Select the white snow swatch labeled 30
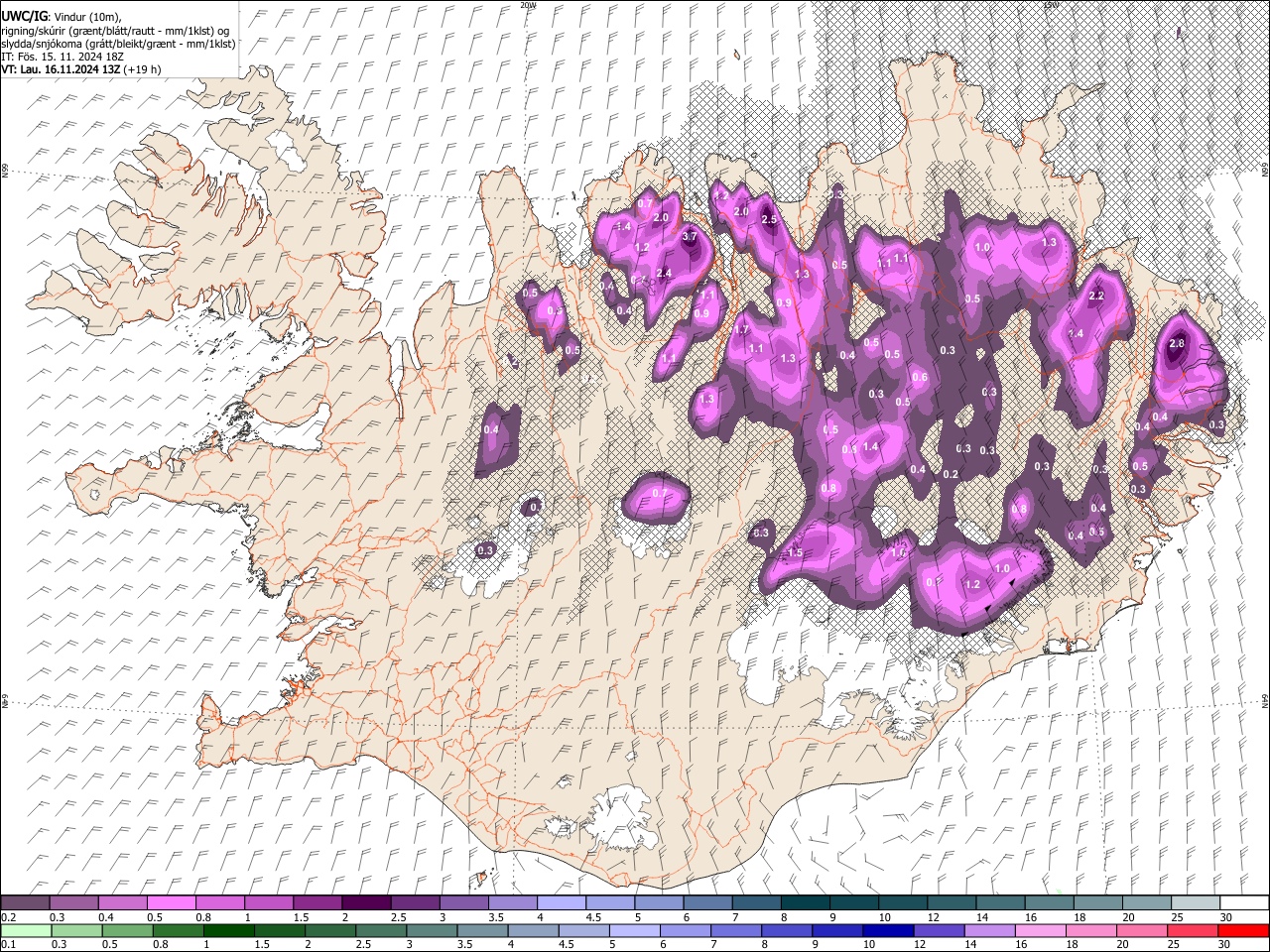 [x=1243, y=903]
